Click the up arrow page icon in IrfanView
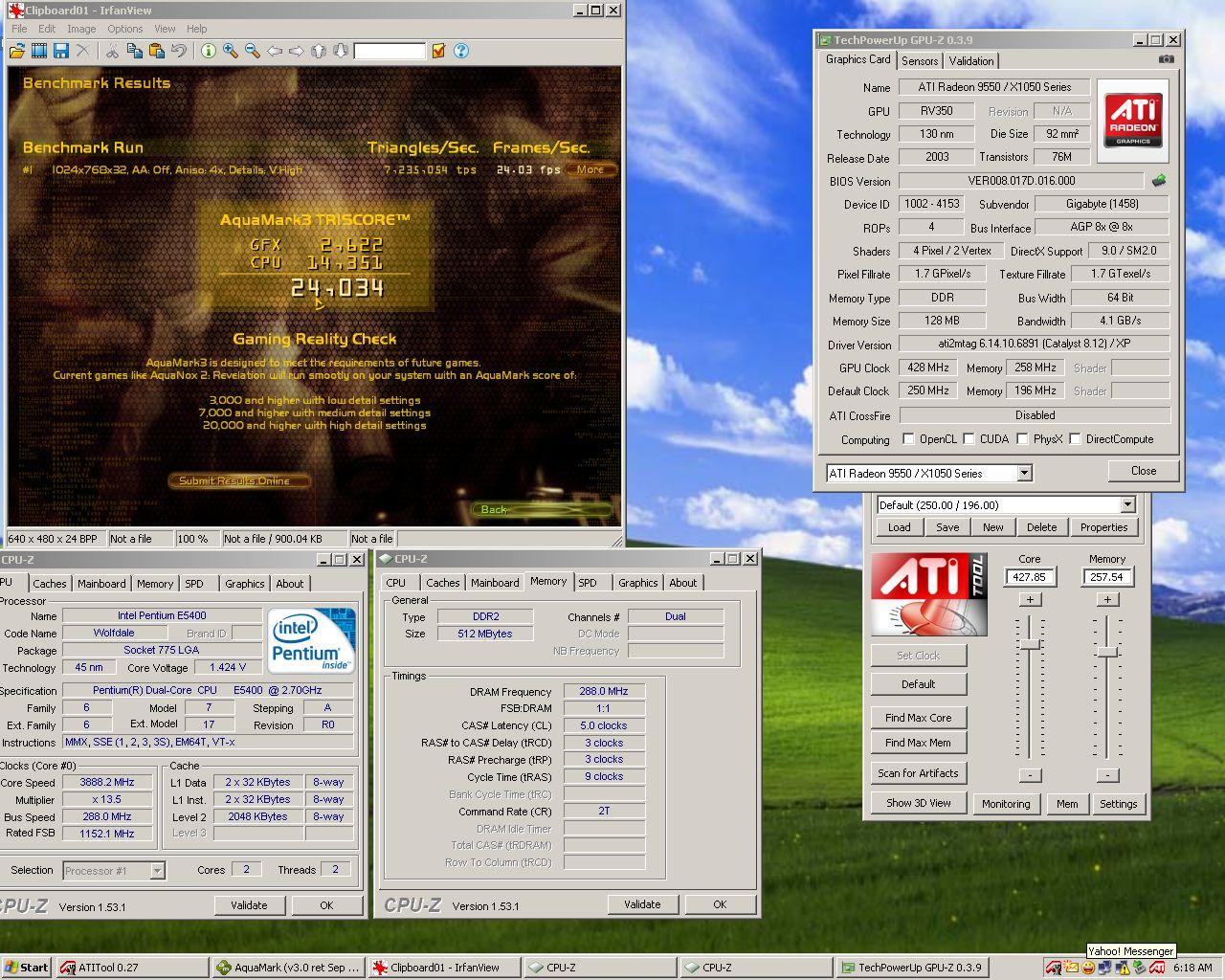 click(319, 51)
